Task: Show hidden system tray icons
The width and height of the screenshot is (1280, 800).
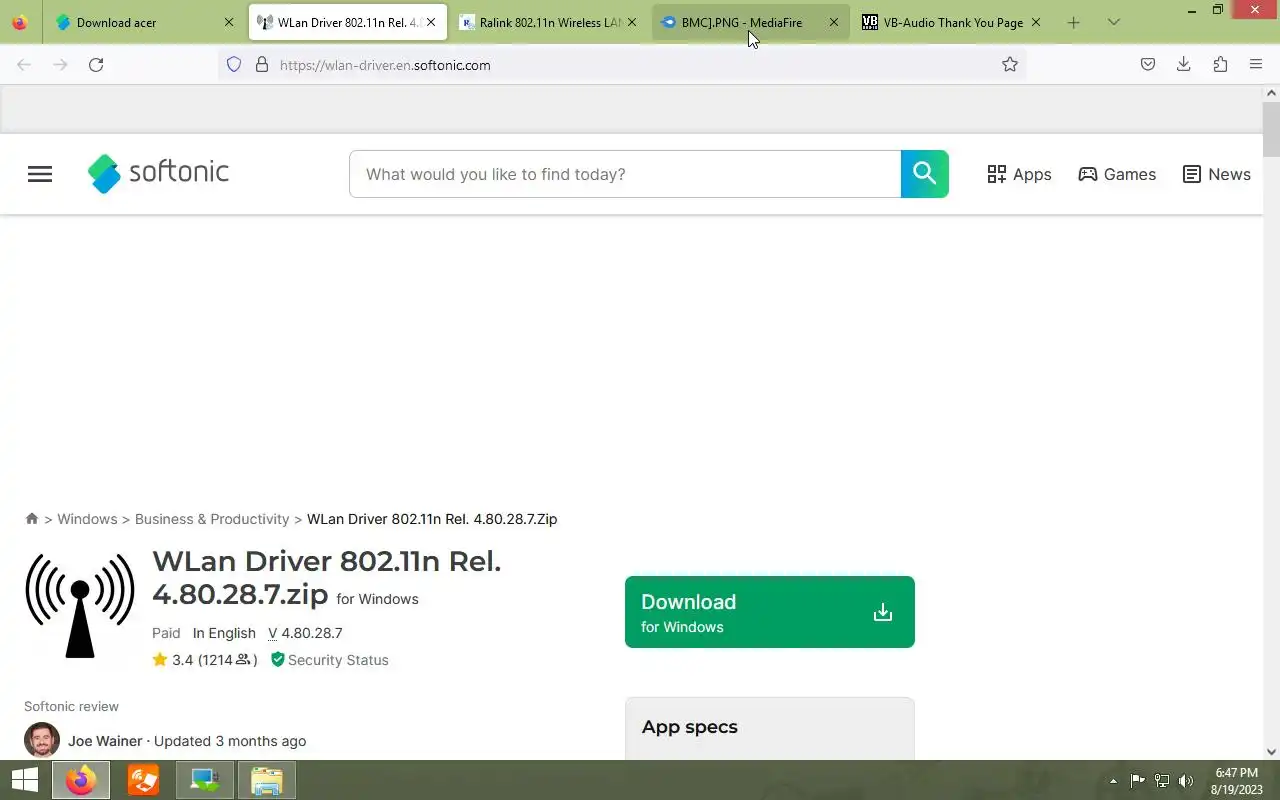Action: (x=1113, y=781)
